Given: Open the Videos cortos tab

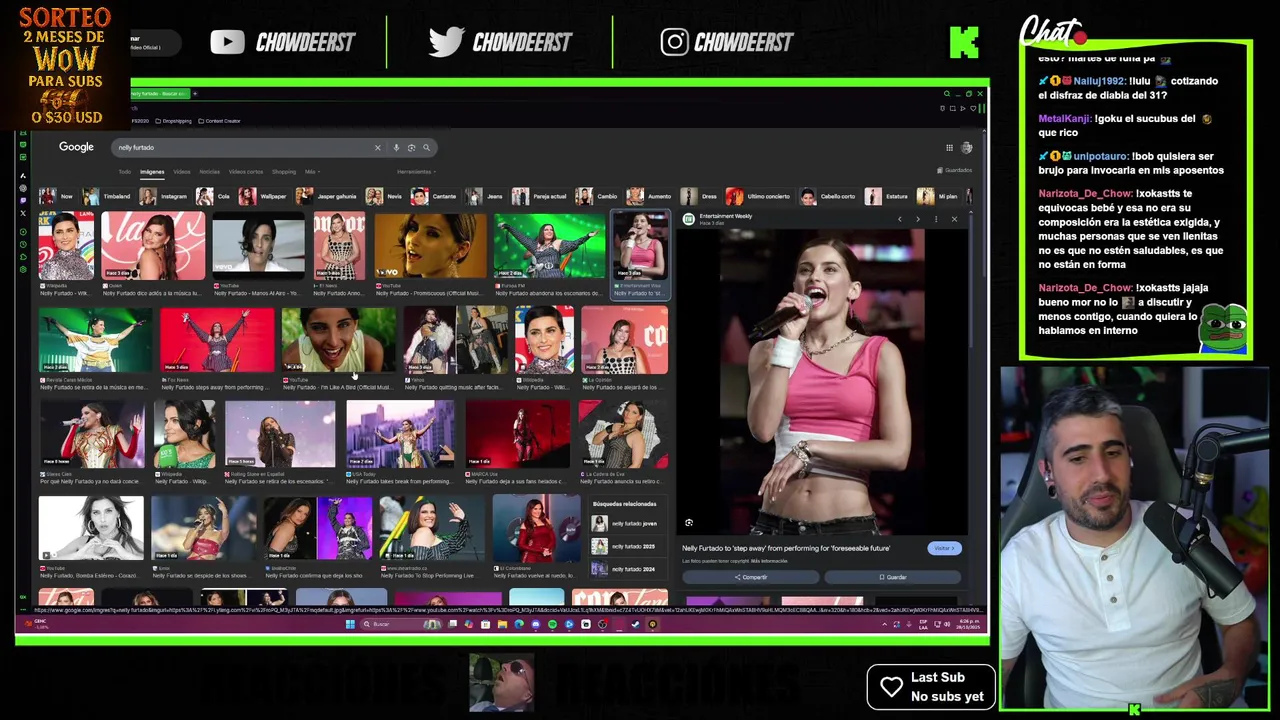Looking at the screenshot, I should [x=246, y=172].
